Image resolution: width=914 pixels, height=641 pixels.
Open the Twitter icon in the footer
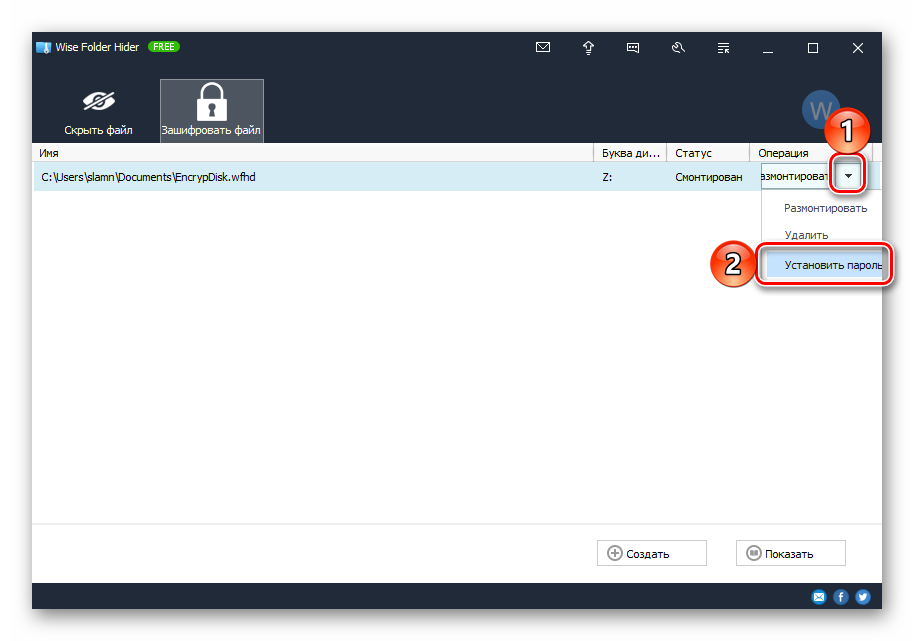pyautogui.click(x=863, y=597)
